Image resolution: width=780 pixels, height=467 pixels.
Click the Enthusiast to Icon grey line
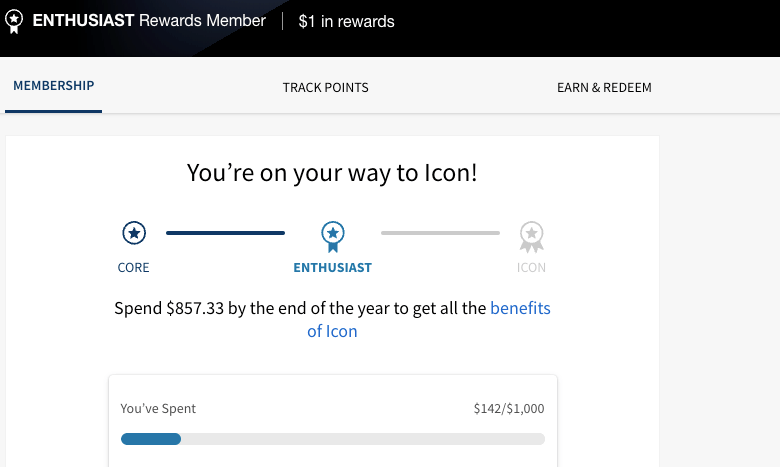[440, 233]
